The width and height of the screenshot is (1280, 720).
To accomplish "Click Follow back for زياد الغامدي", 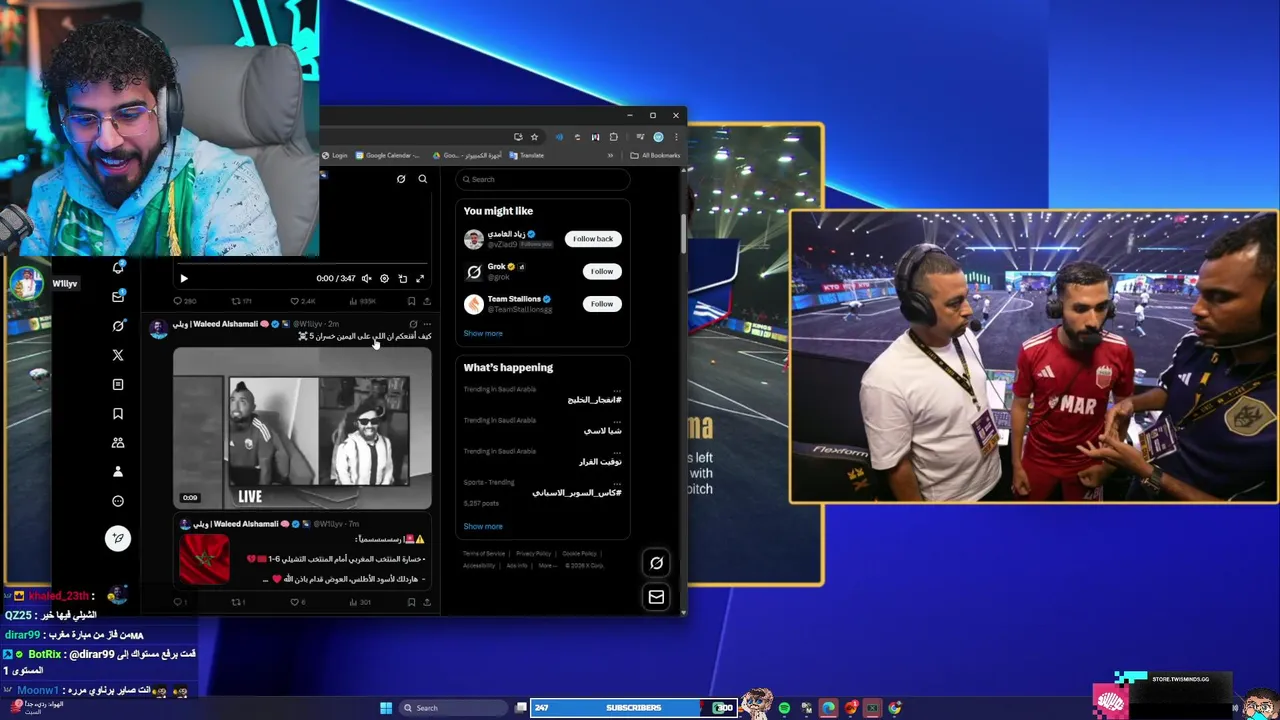I will [x=593, y=239].
